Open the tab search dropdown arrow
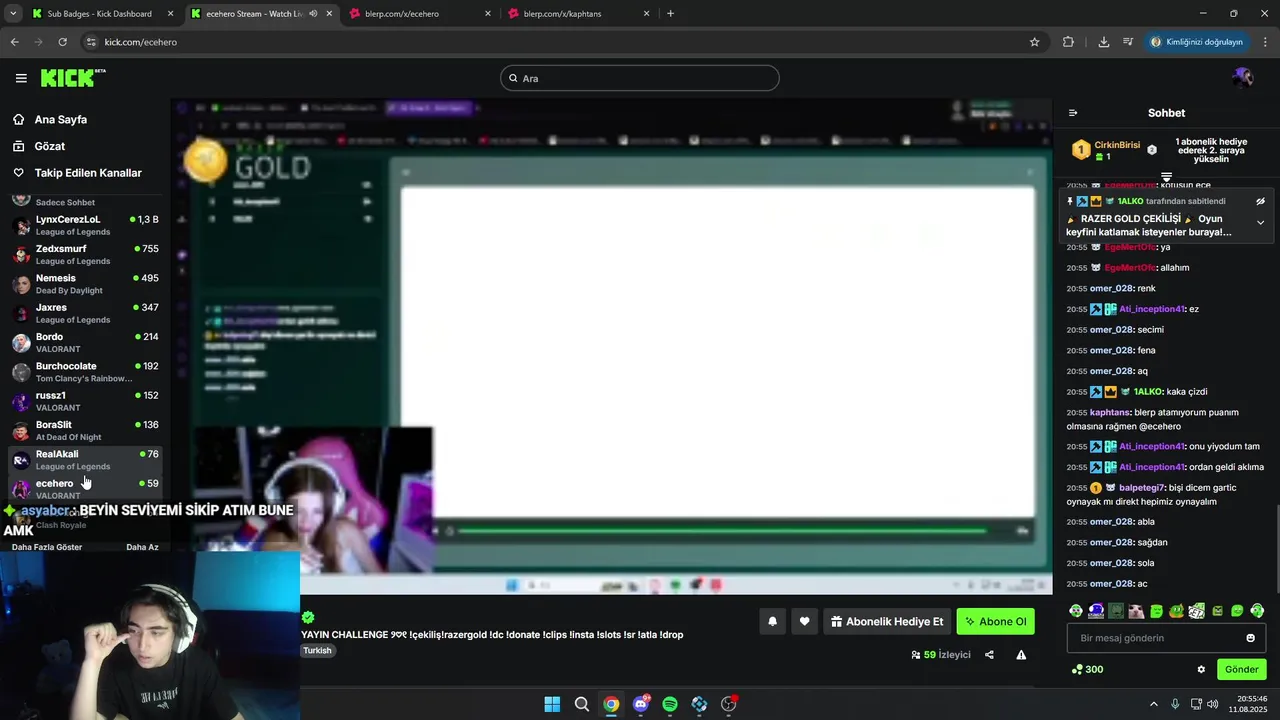This screenshot has width=1280, height=720. tap(12, 14)
